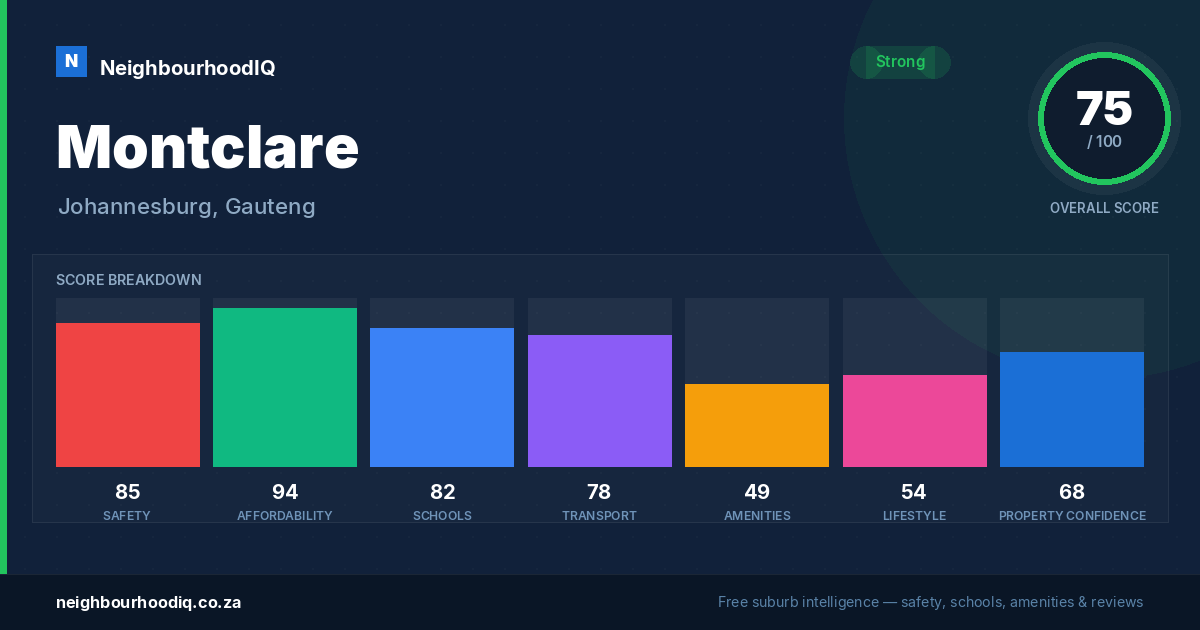The width and height of the screenshot is (1200, 630).
Task: Click the free suburb intelligence tagline
Action: [930, 602]
